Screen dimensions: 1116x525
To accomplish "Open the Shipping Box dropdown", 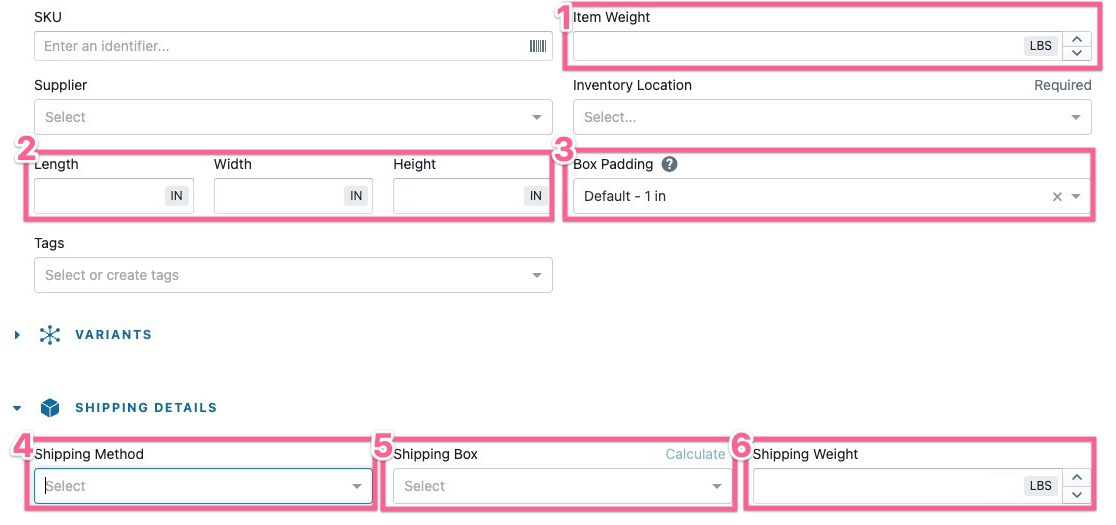I will coord(716,486).
